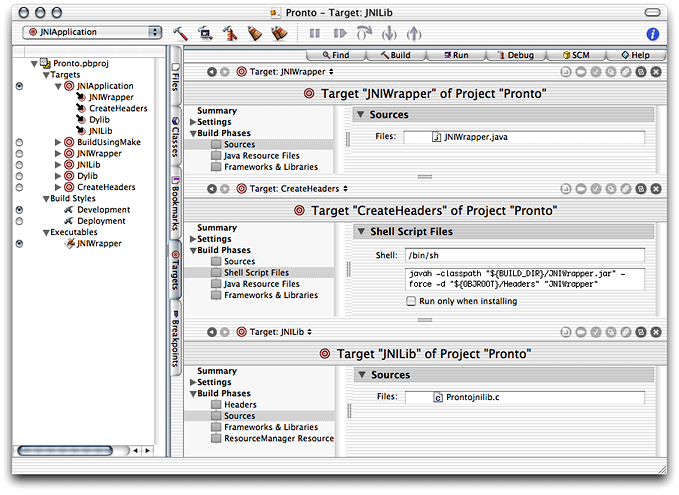Close the JNILib target pane with X icon
The image size is (679, 495).
pyautogui.click(x=656, y=332)
